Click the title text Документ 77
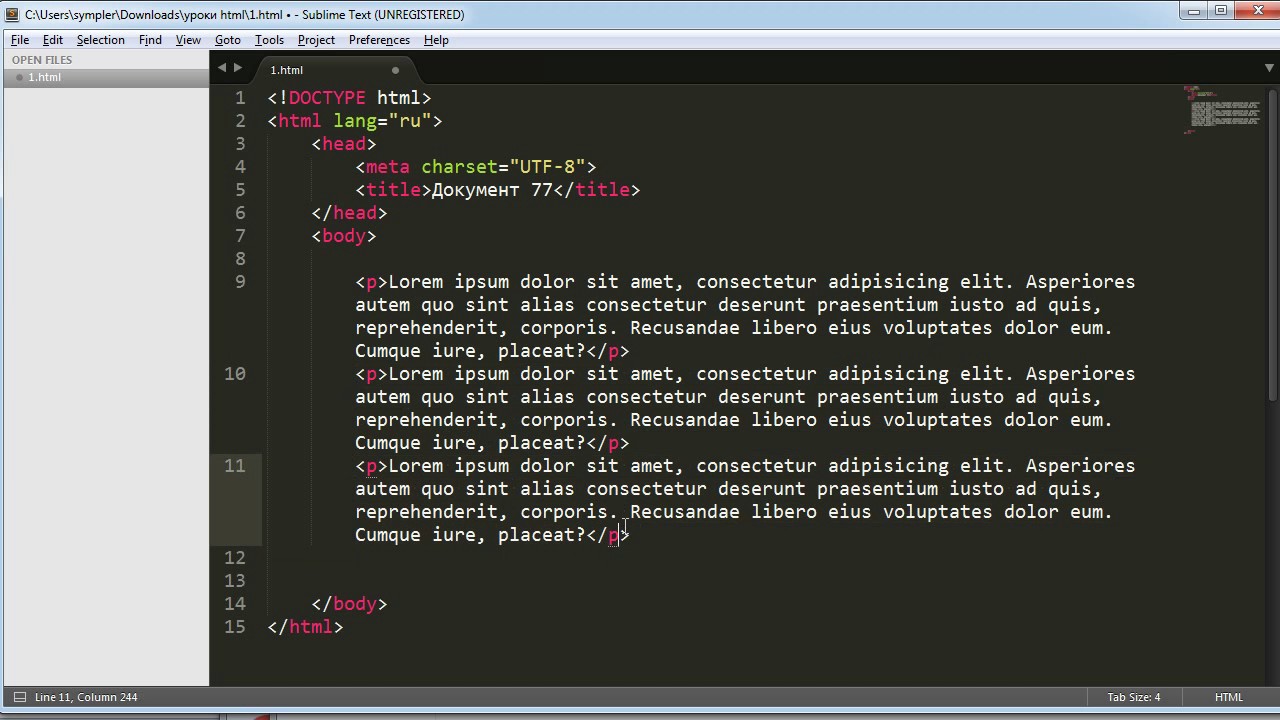The image size is (1280, 720). coord(492,190)
